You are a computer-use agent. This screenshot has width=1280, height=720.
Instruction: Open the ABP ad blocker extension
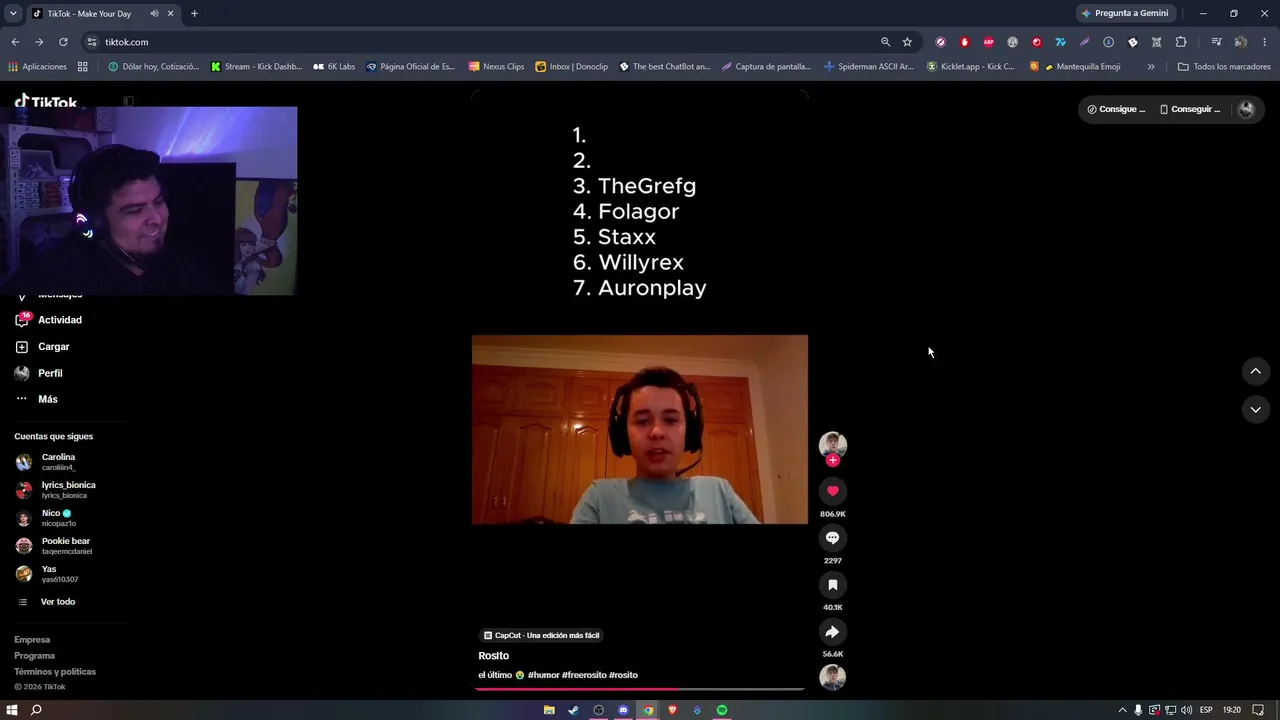[x=988, y=42]
